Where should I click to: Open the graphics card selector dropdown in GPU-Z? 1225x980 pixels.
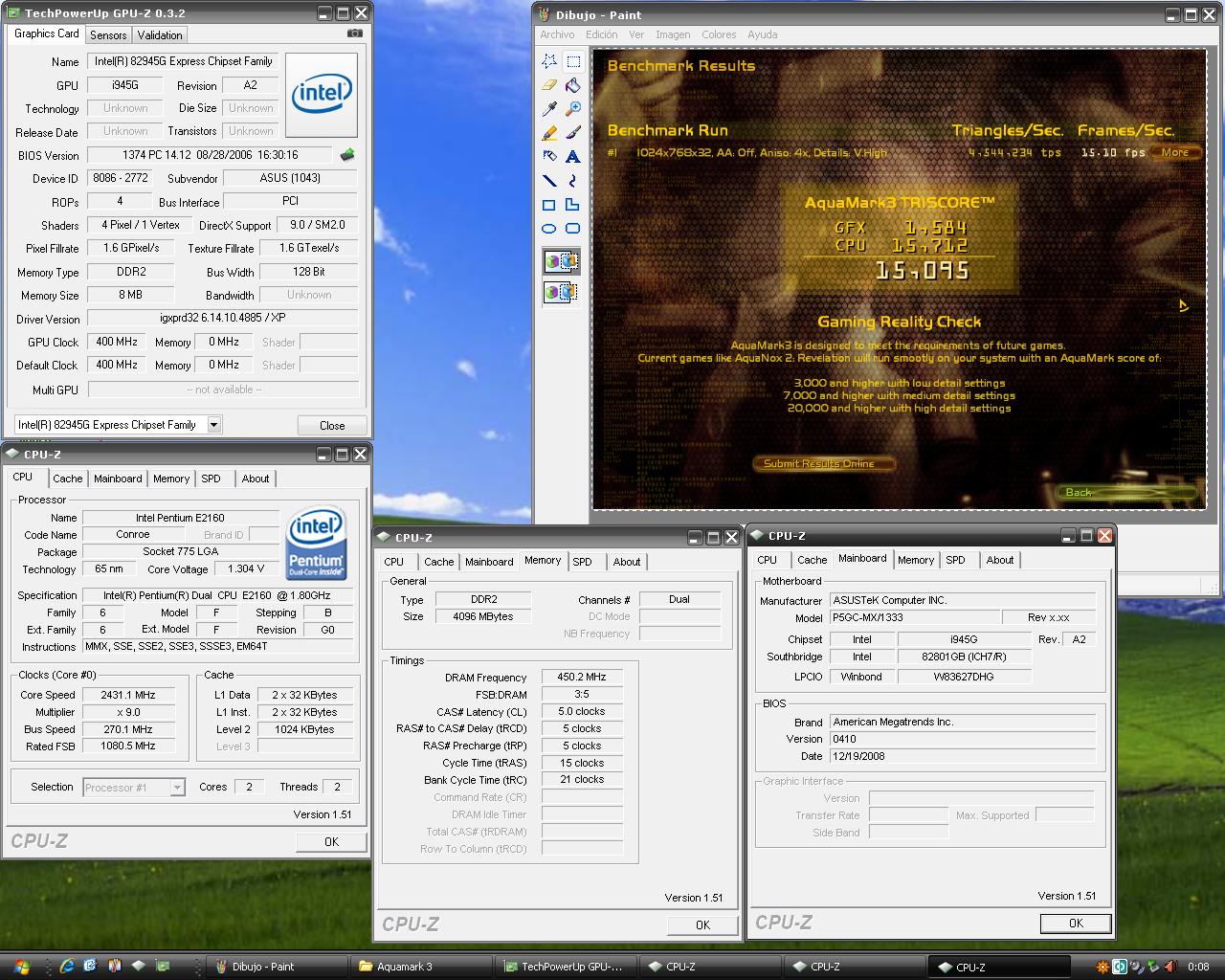[213, 424]
